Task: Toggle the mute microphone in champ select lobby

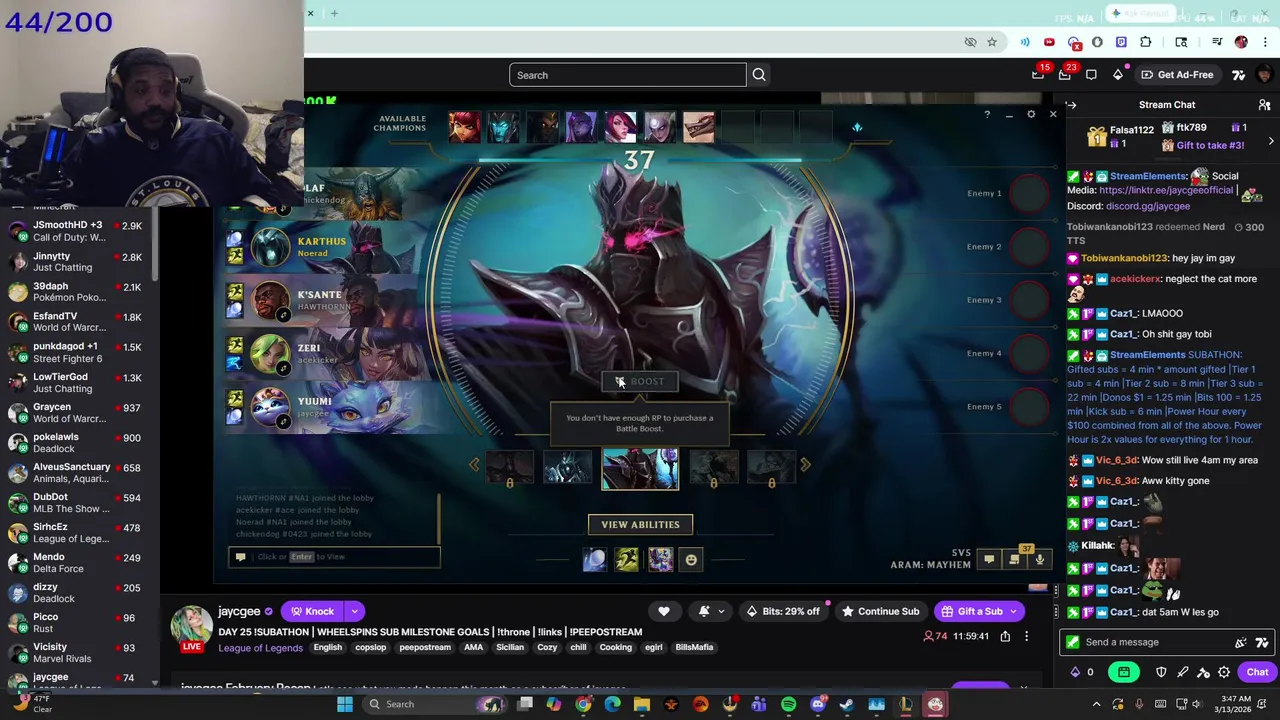Action: click(1040, 560)
